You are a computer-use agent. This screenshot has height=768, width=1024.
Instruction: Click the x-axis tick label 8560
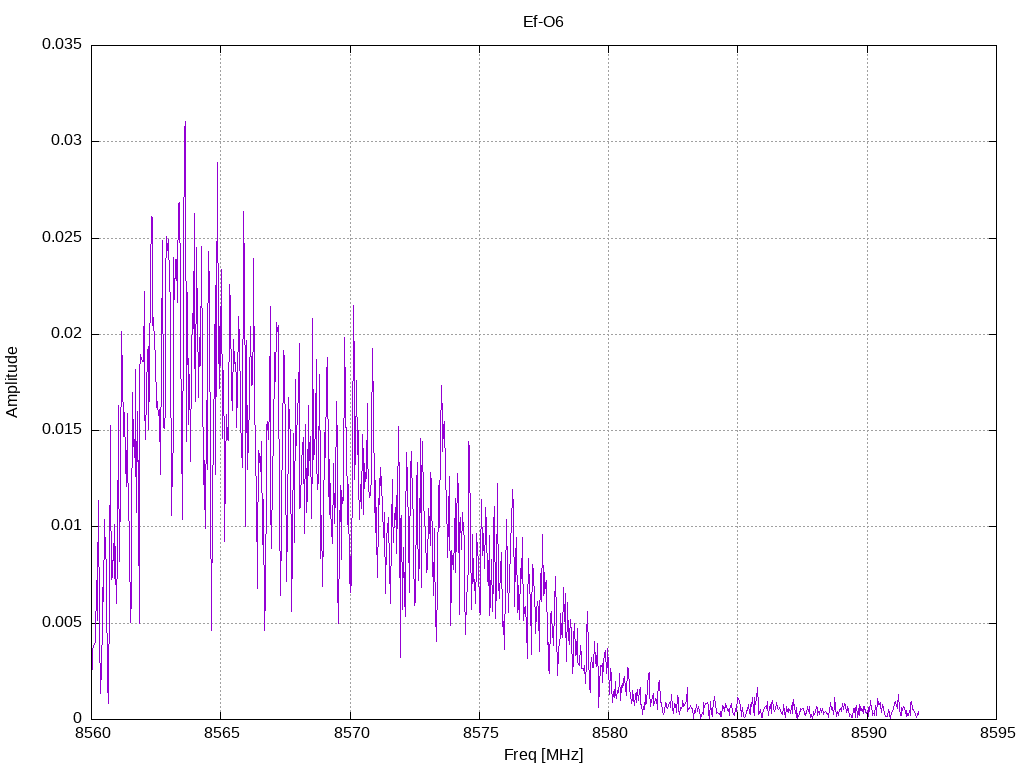(92, 733)
